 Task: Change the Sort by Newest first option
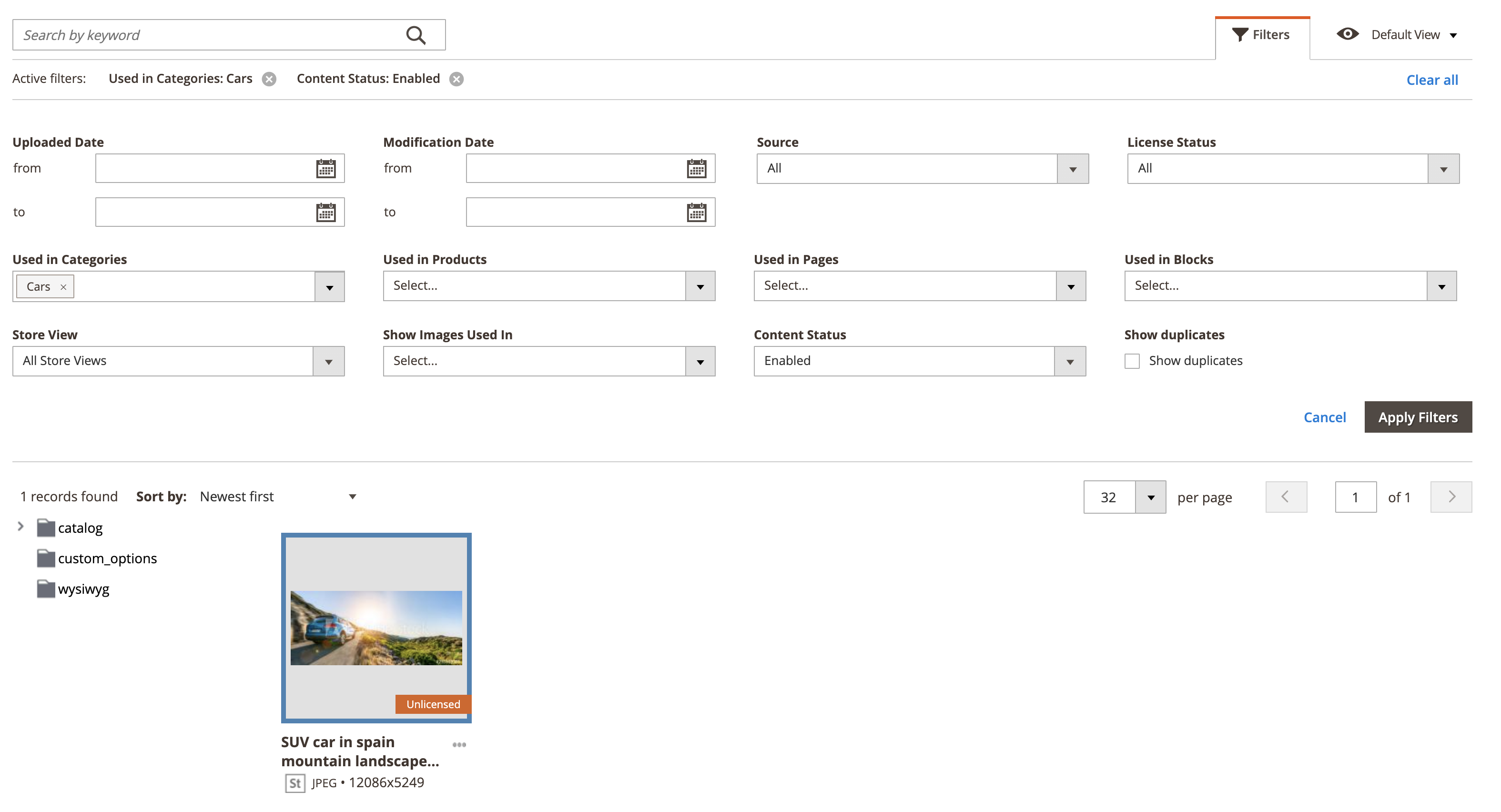pyautogui.click(x=277, y=497)
